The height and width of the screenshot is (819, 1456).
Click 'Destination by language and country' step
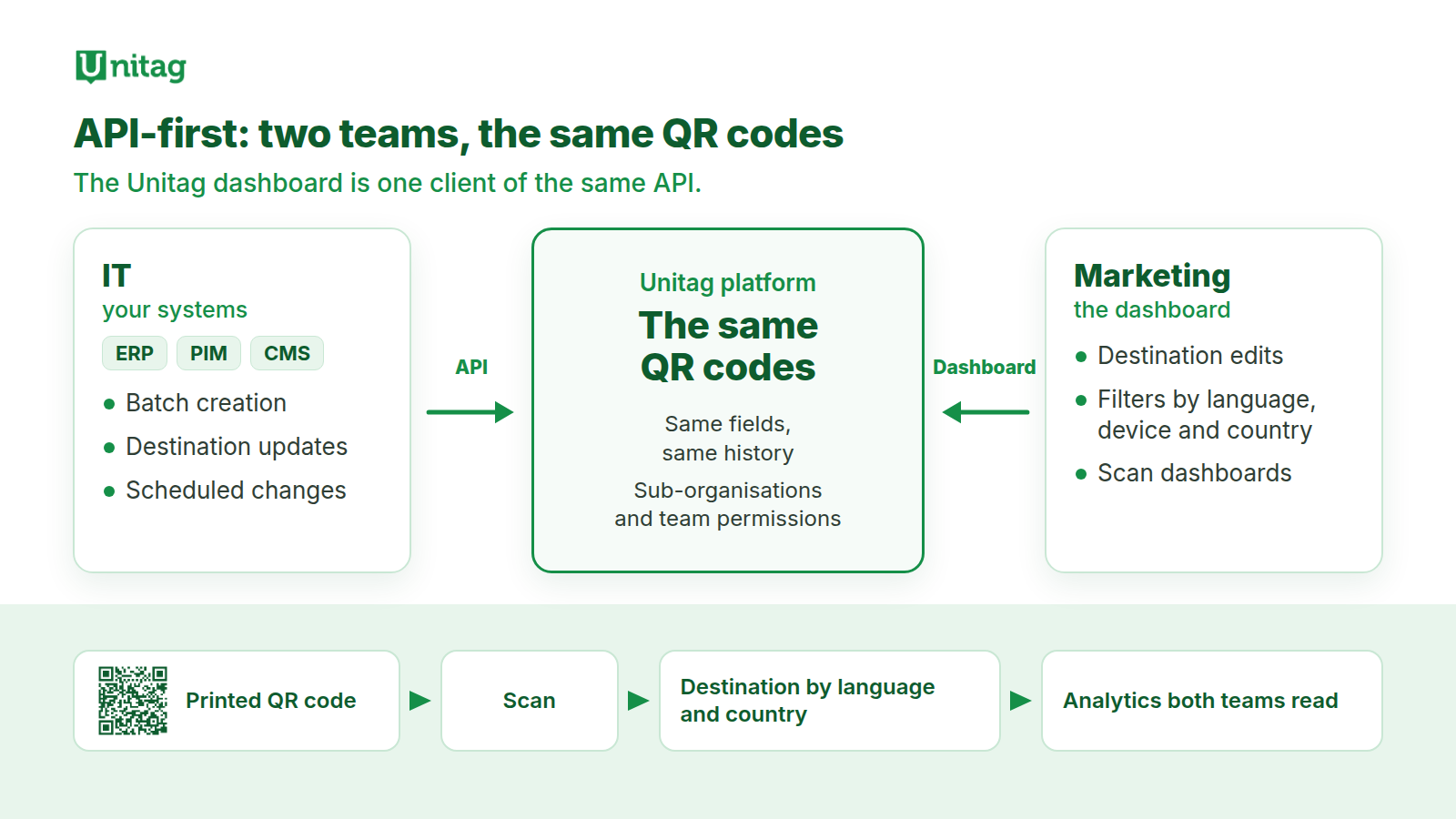(830, 701)
